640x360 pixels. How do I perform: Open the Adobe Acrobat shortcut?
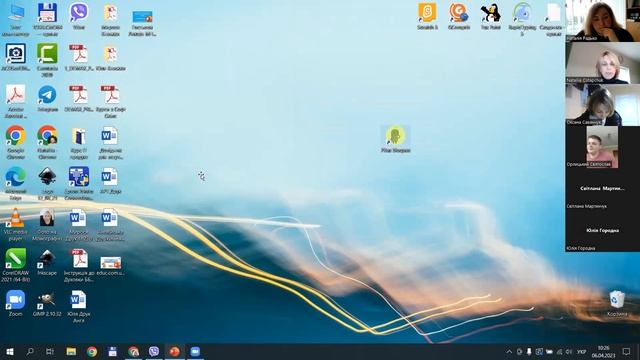[x=16, y=101]
